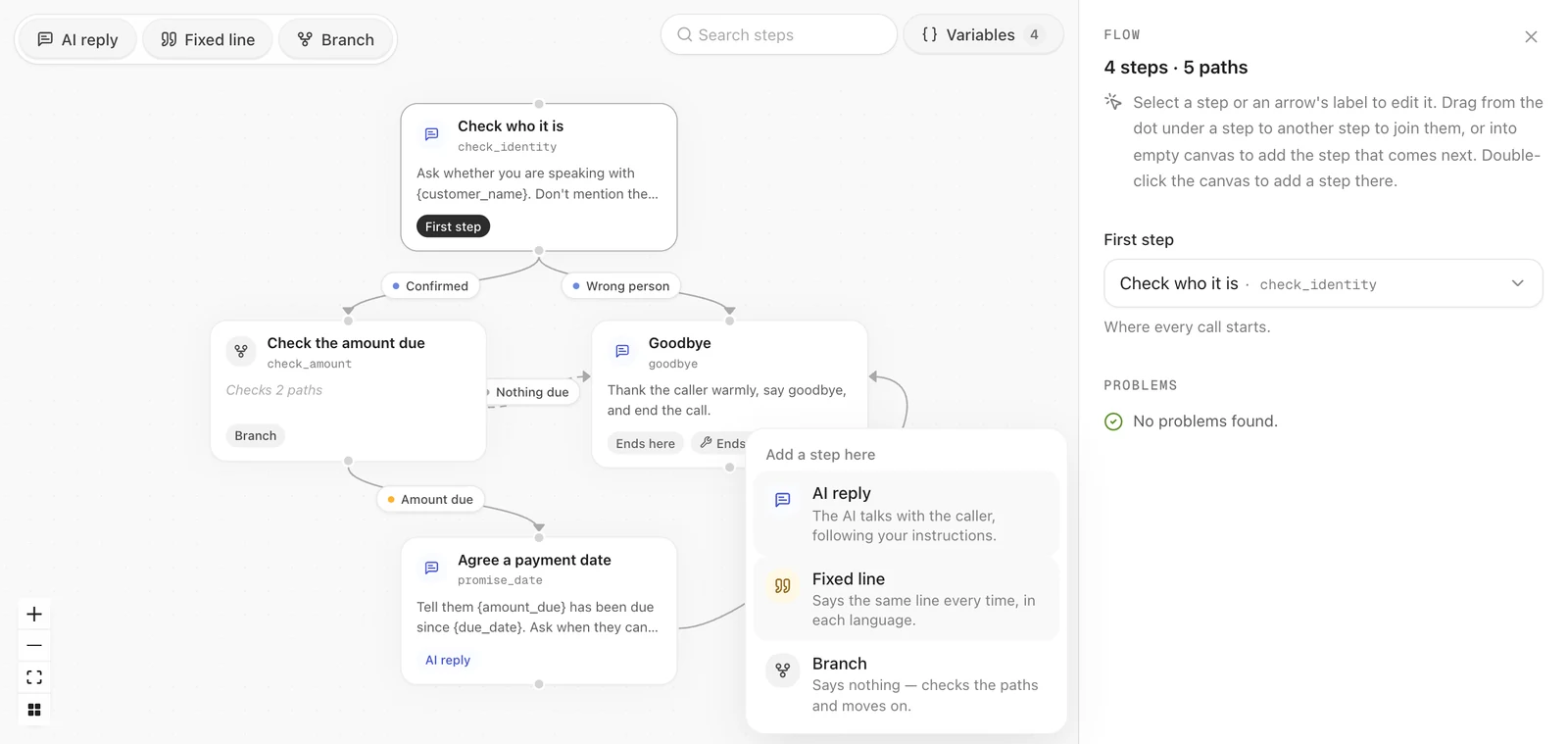The height and width of the screenshot is (744, 1568).
Task: Choose Branch in Add a step menu
Action: tap(906, 684)
